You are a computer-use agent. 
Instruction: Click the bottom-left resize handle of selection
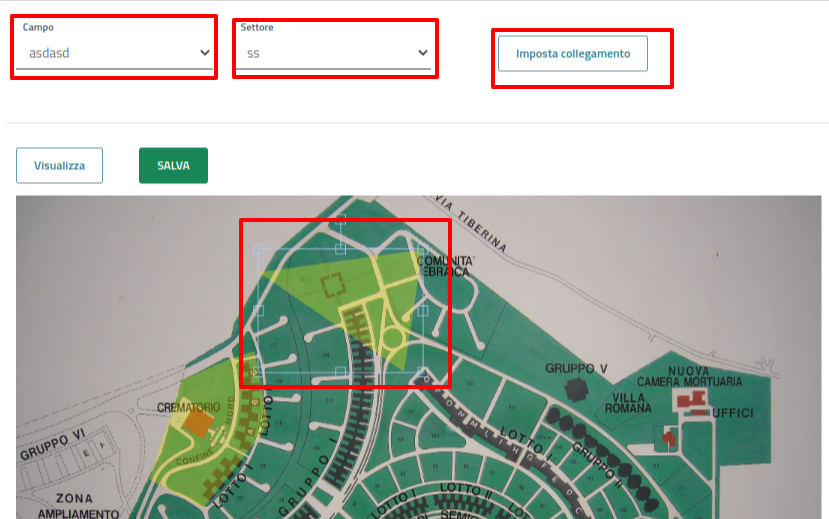tap(259, 373)
